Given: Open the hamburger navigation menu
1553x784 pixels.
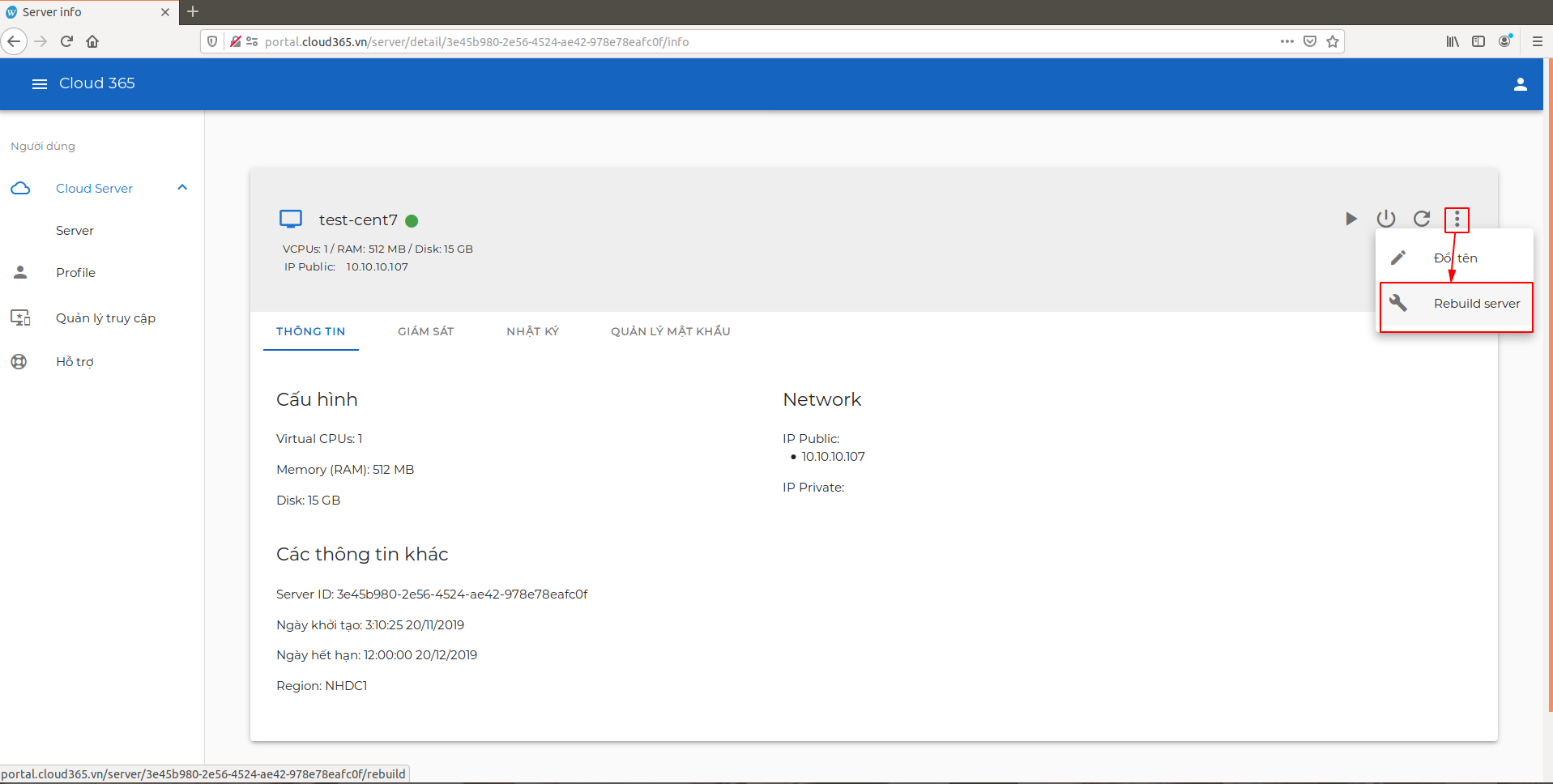Looking at the screenshot, I should click(x=39, y=83).
